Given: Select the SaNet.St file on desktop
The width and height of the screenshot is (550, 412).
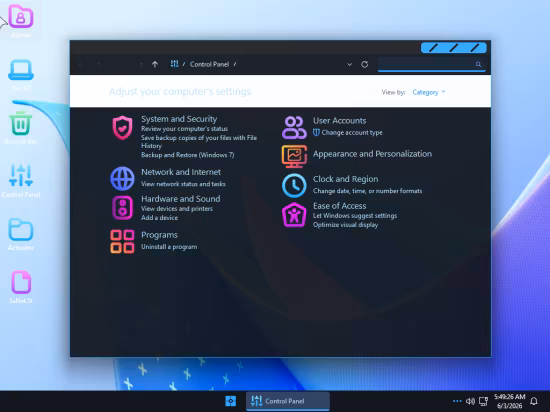Looking at the screenshot, I should tap(21, 287).
